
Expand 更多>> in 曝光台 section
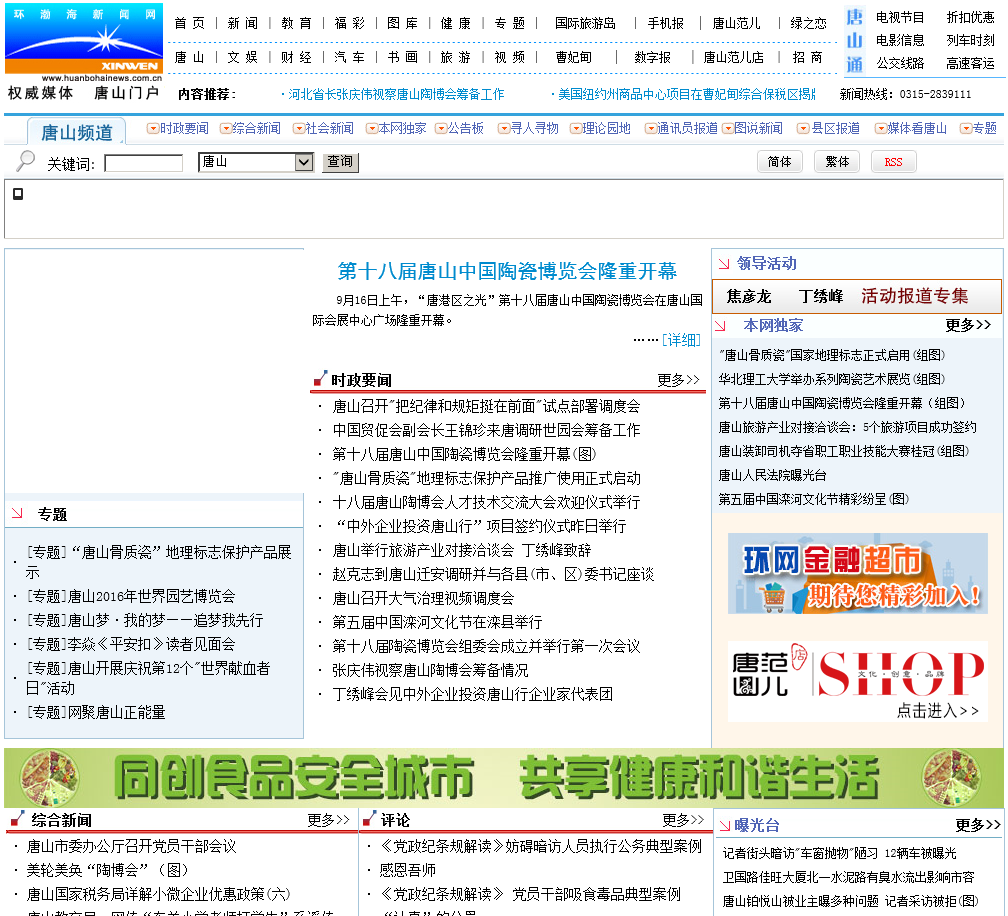tap(978, 825)
